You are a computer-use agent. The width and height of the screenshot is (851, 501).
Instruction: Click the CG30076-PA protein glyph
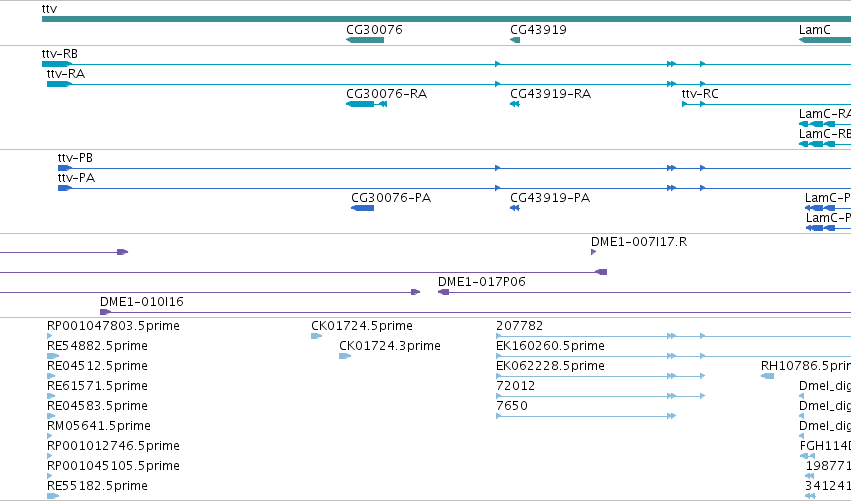(363, 208)
